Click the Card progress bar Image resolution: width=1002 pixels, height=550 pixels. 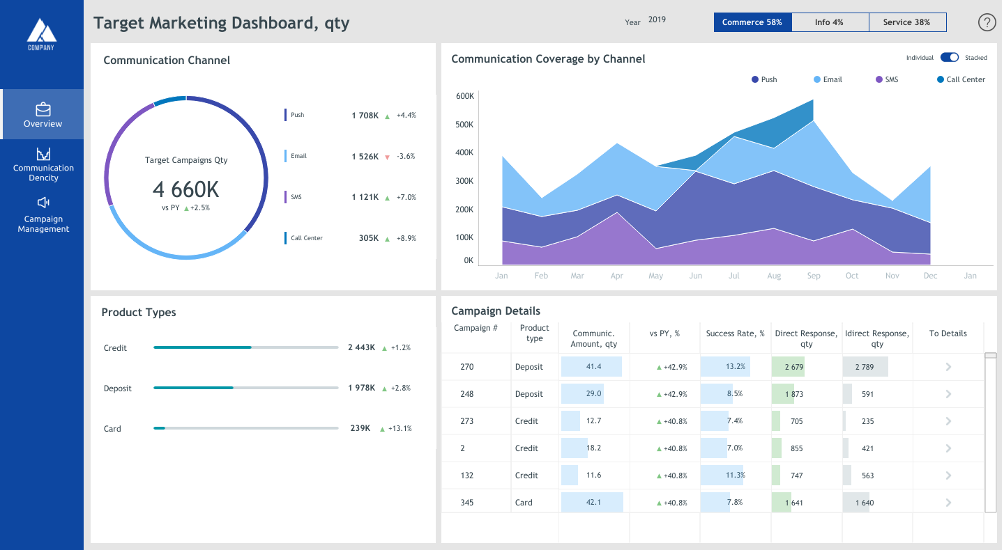(245, 428)
